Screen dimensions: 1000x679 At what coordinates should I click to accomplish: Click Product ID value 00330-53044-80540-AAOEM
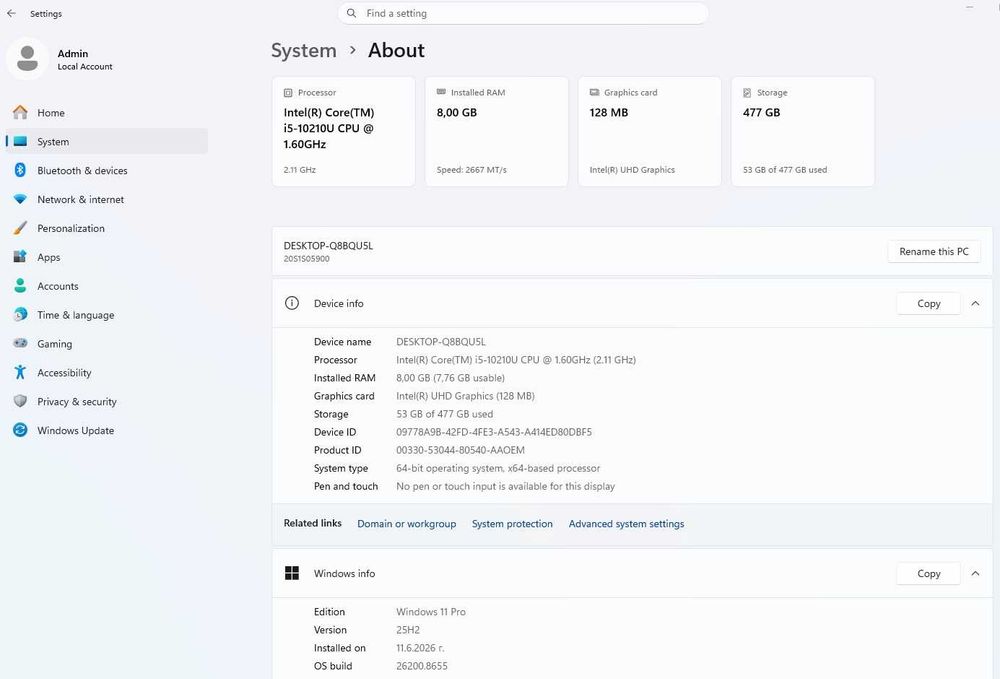pyautogui.click(x=460, y=449)
